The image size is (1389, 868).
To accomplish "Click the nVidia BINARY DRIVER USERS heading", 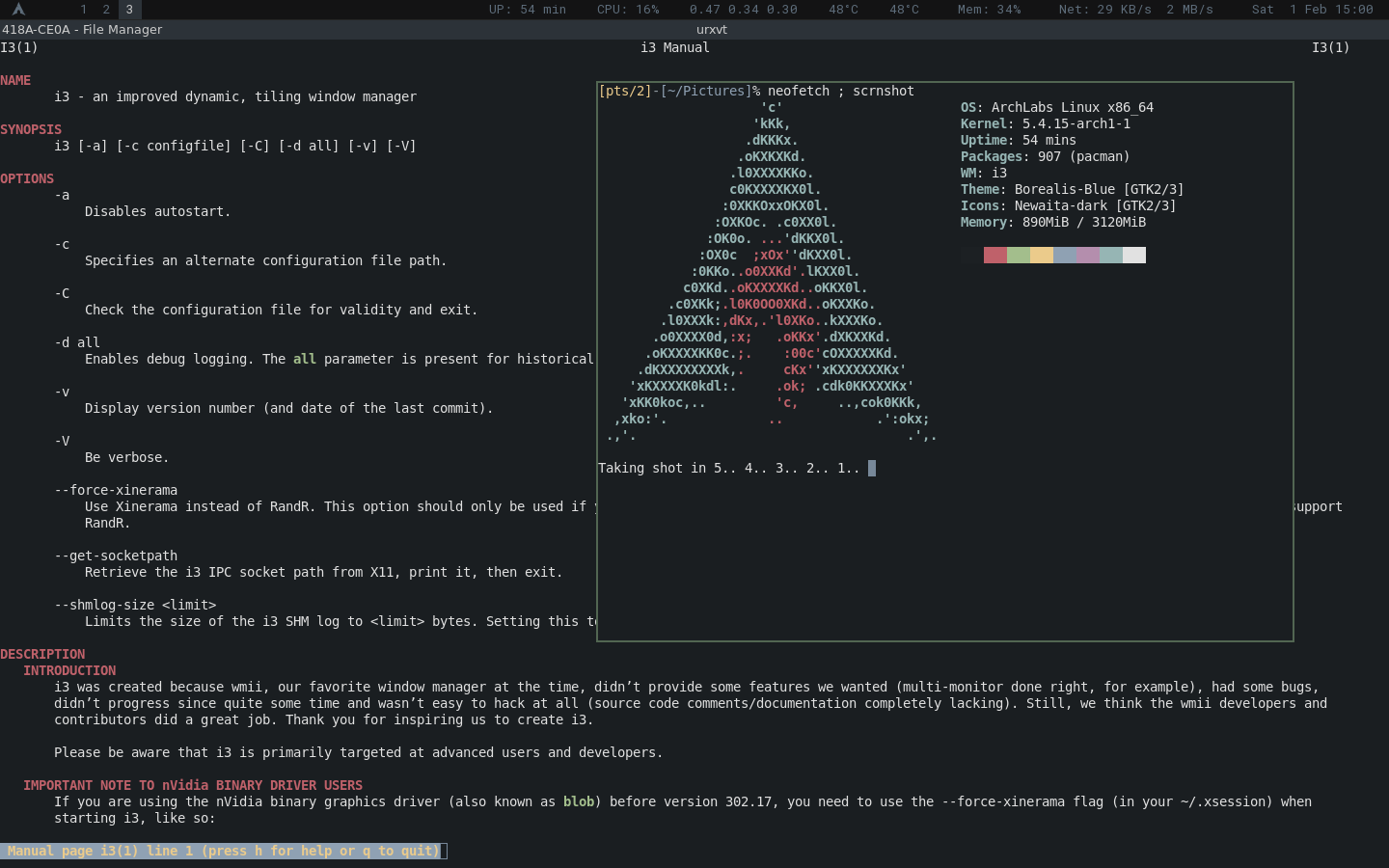I will click(193, 785).
